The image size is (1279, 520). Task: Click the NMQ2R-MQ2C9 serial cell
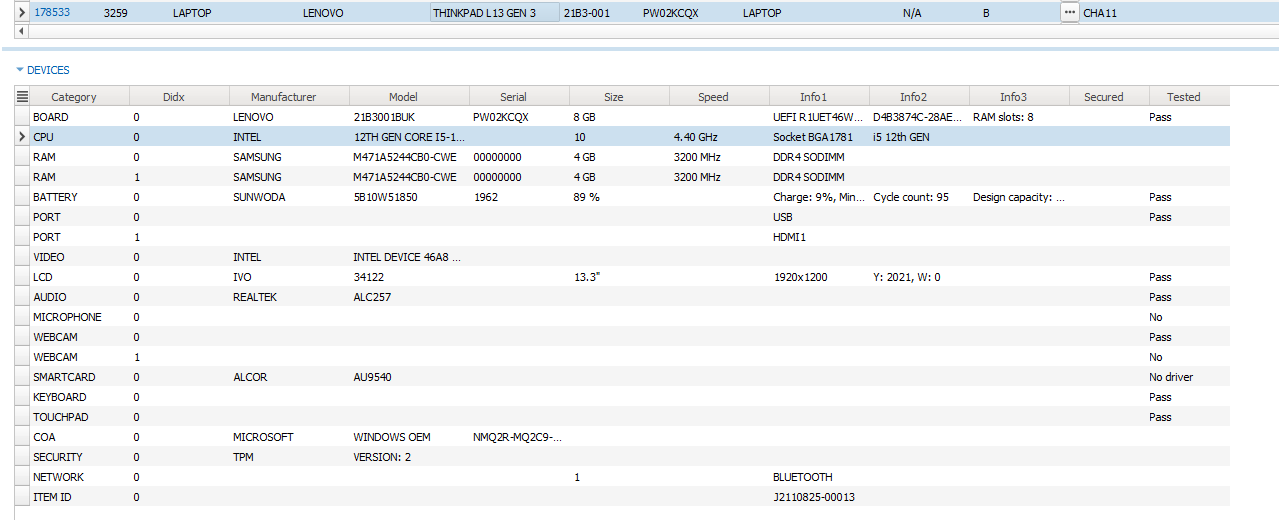click(x=520, y=437)
